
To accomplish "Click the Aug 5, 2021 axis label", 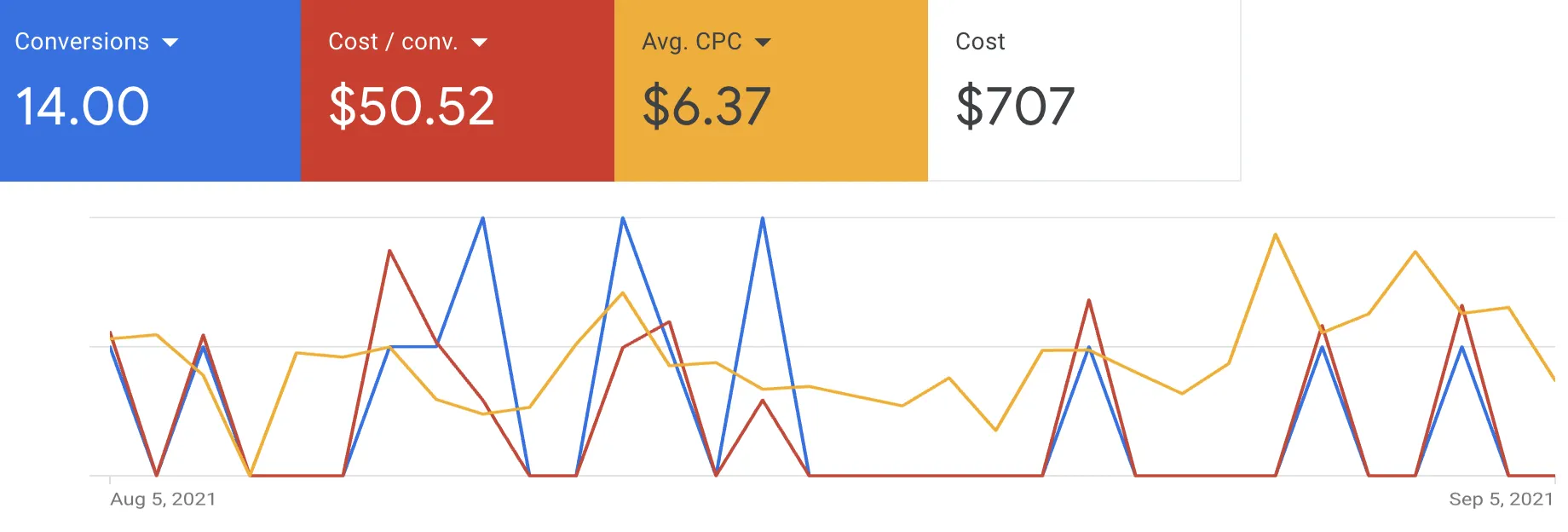I will 163,500.
